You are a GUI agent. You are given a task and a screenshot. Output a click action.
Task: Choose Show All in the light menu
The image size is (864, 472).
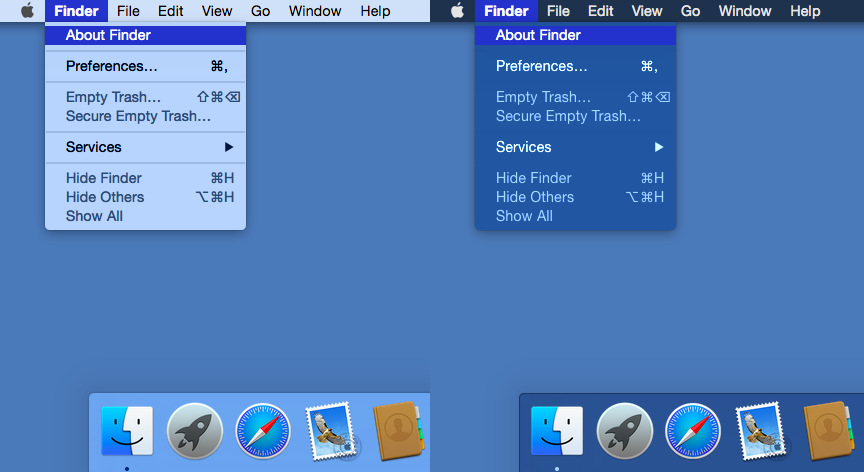pyautogui.click(x=145, y=216)
